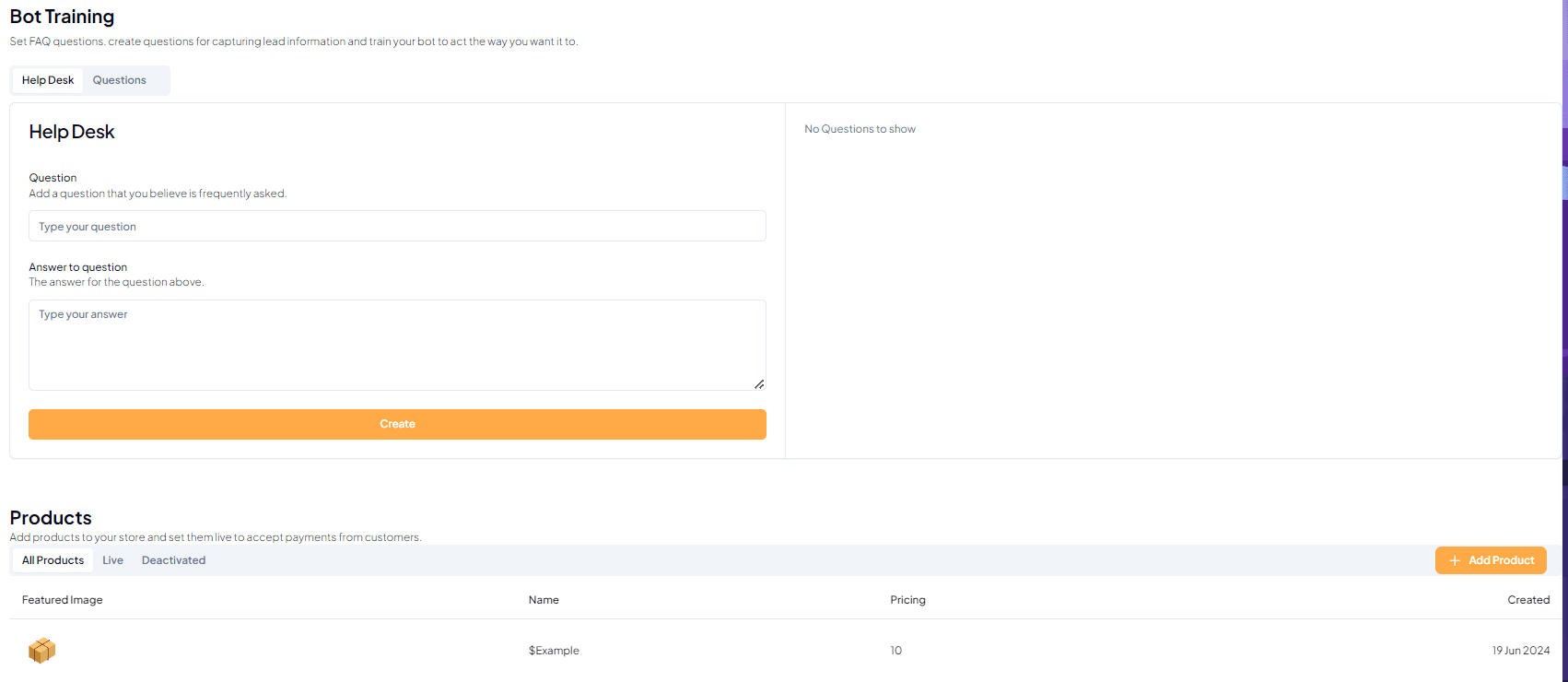Show Deactivated products tab
Viewport: 1568px width, 682px height.
coord(174,560)
